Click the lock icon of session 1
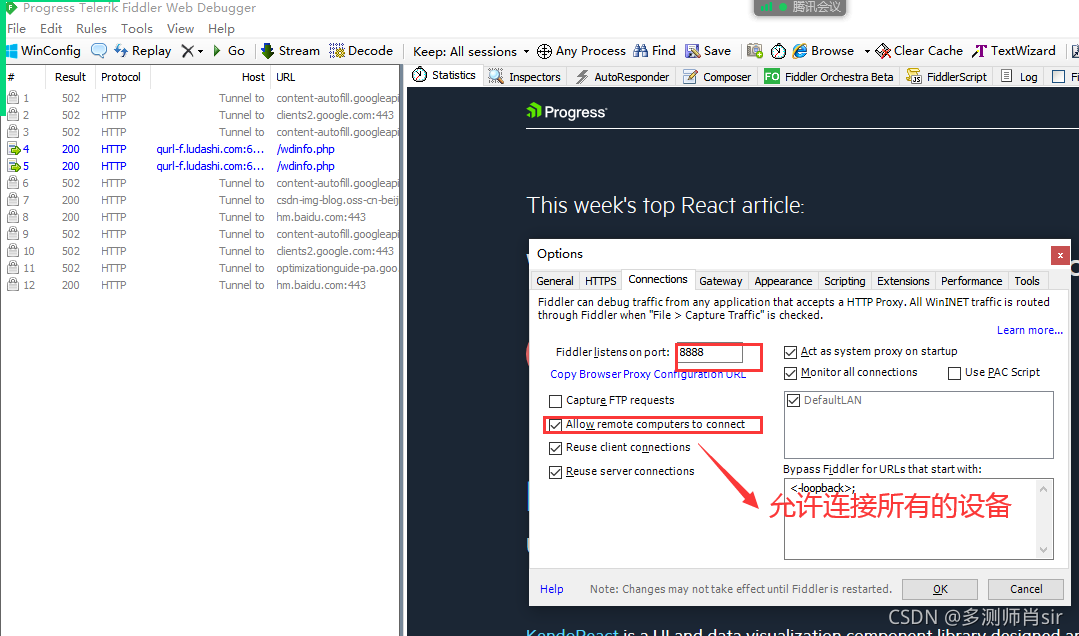 click(x=12, y=98)
